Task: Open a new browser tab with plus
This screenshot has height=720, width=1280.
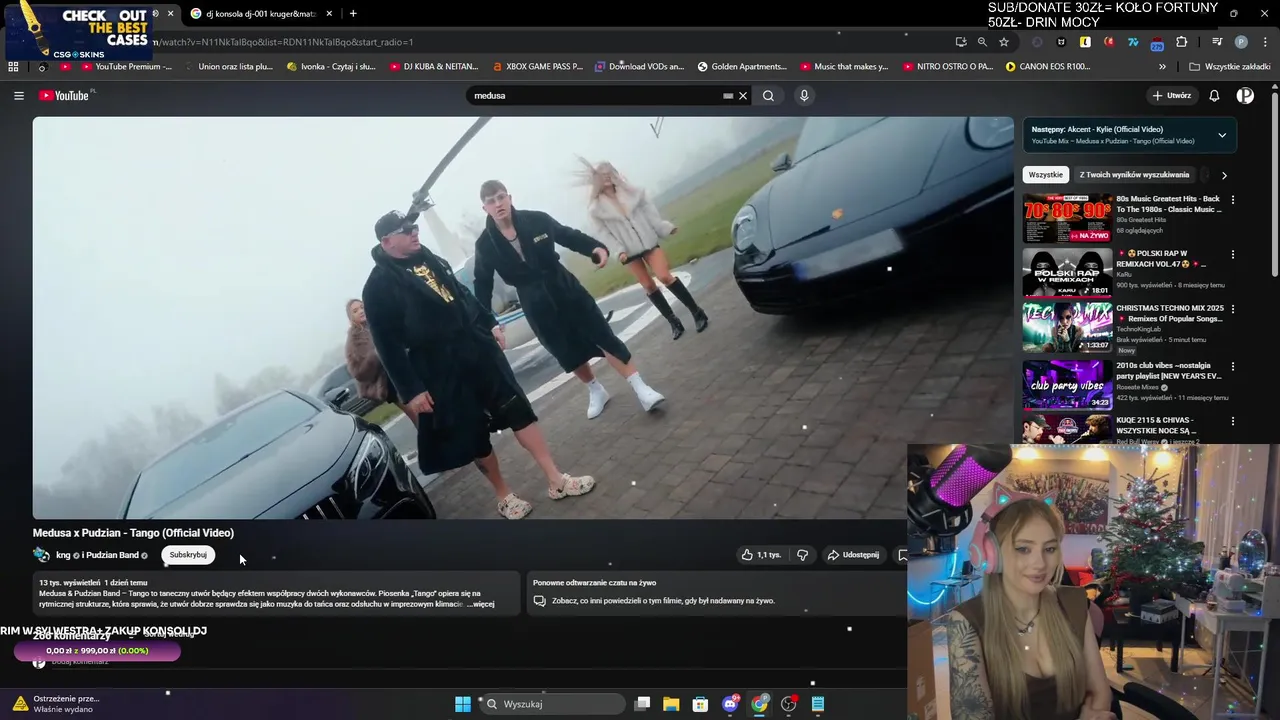Action: click(x=353, y=14)
